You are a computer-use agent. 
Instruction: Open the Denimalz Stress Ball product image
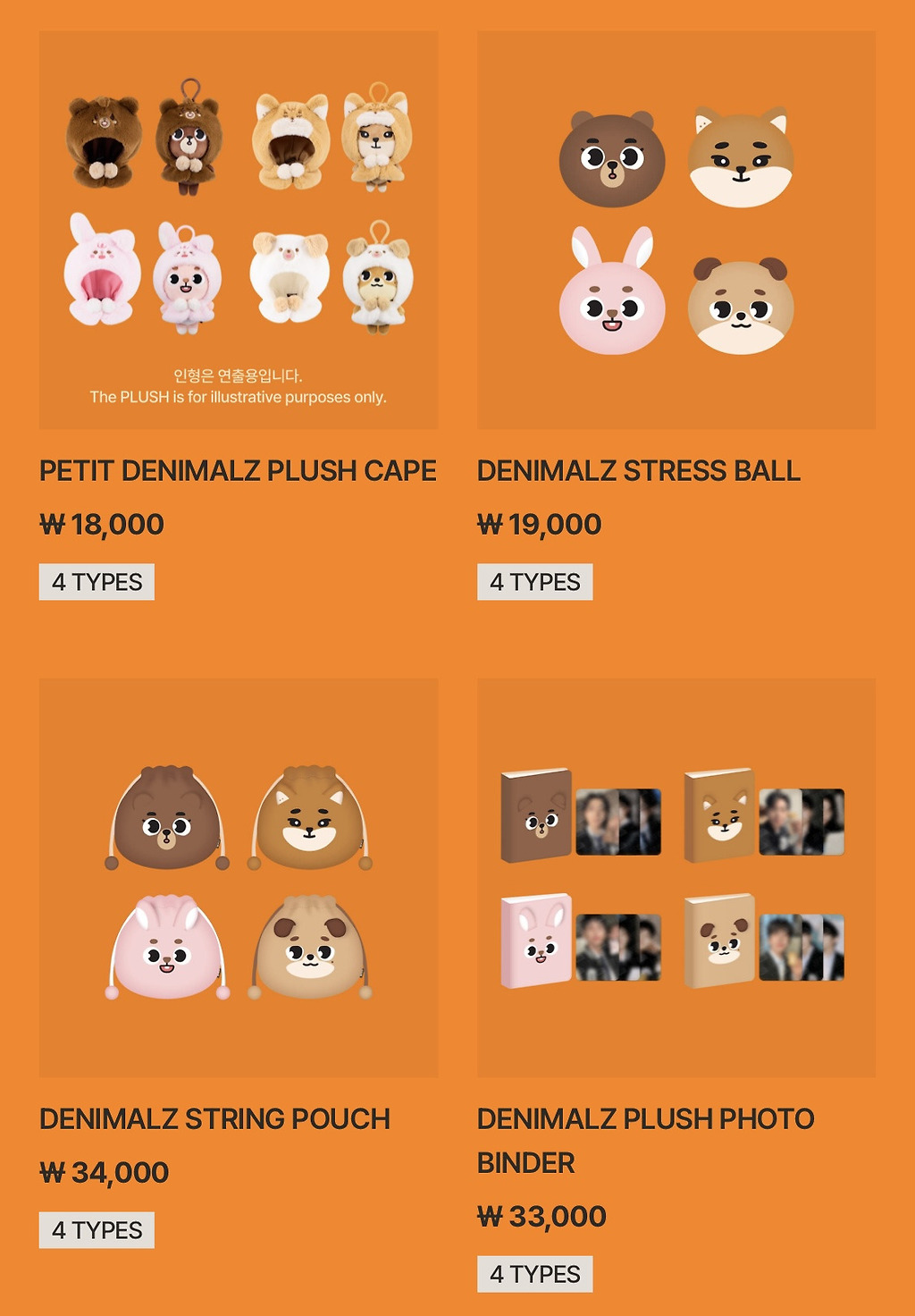tap(676, 231)
